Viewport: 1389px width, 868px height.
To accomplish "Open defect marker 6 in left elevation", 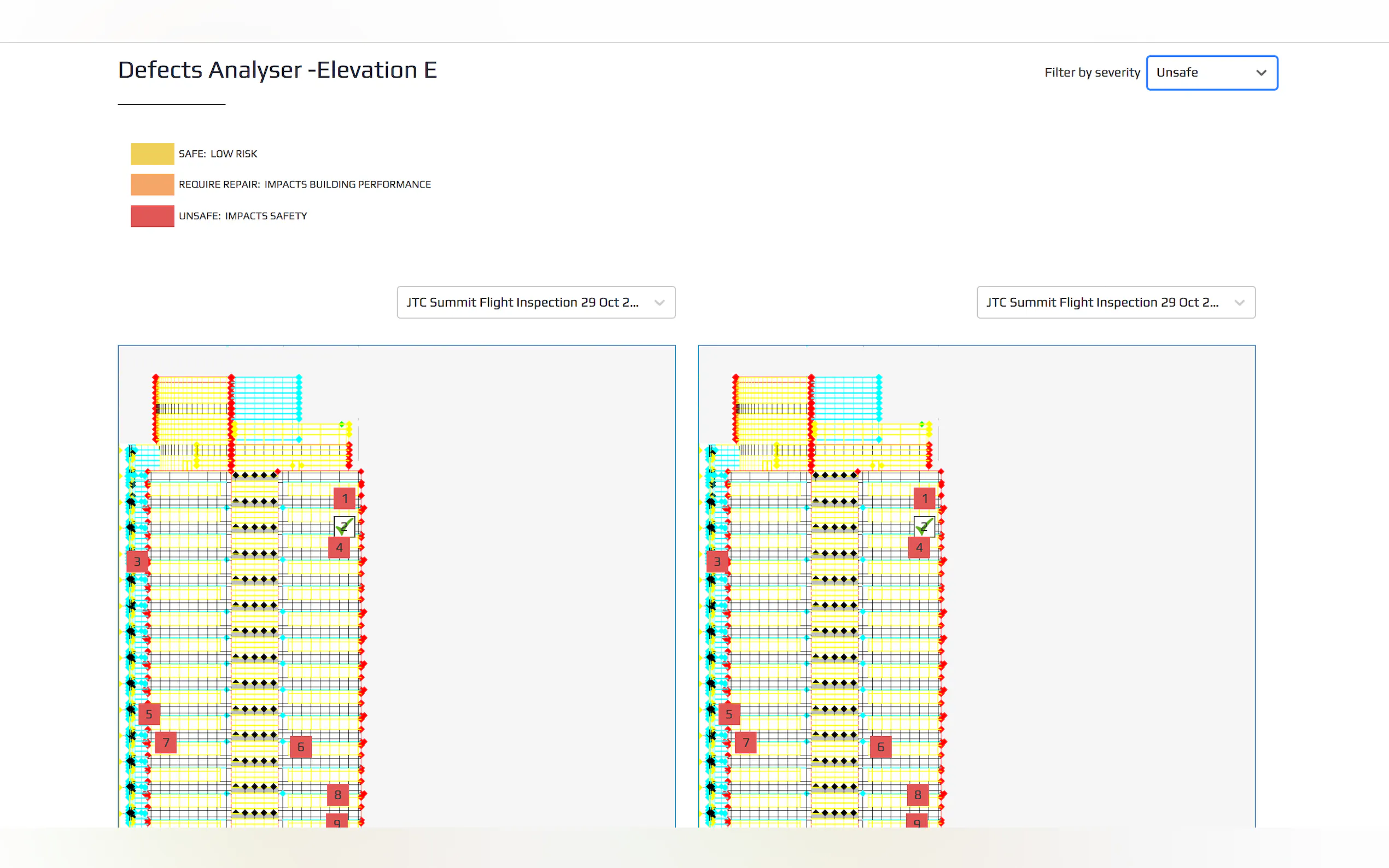I will [300, 747].
